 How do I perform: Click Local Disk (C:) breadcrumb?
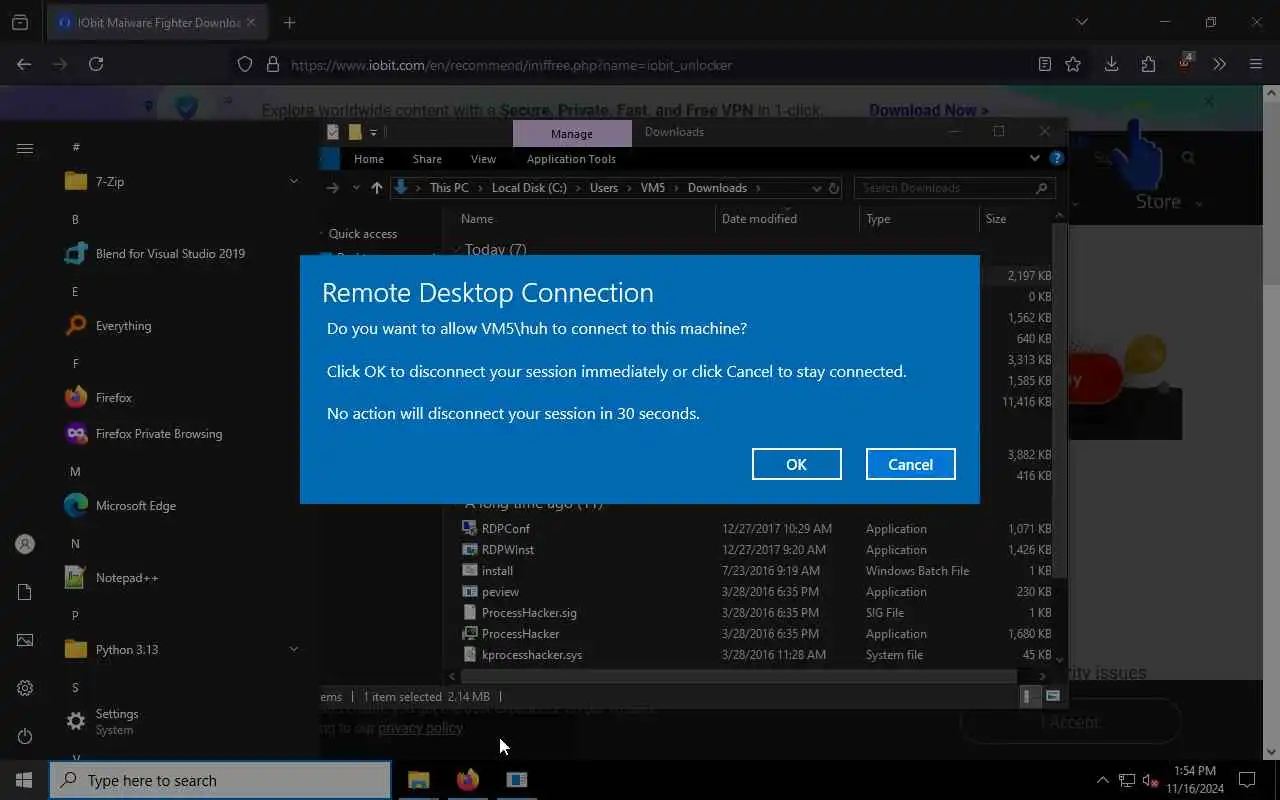coord(529,187)
